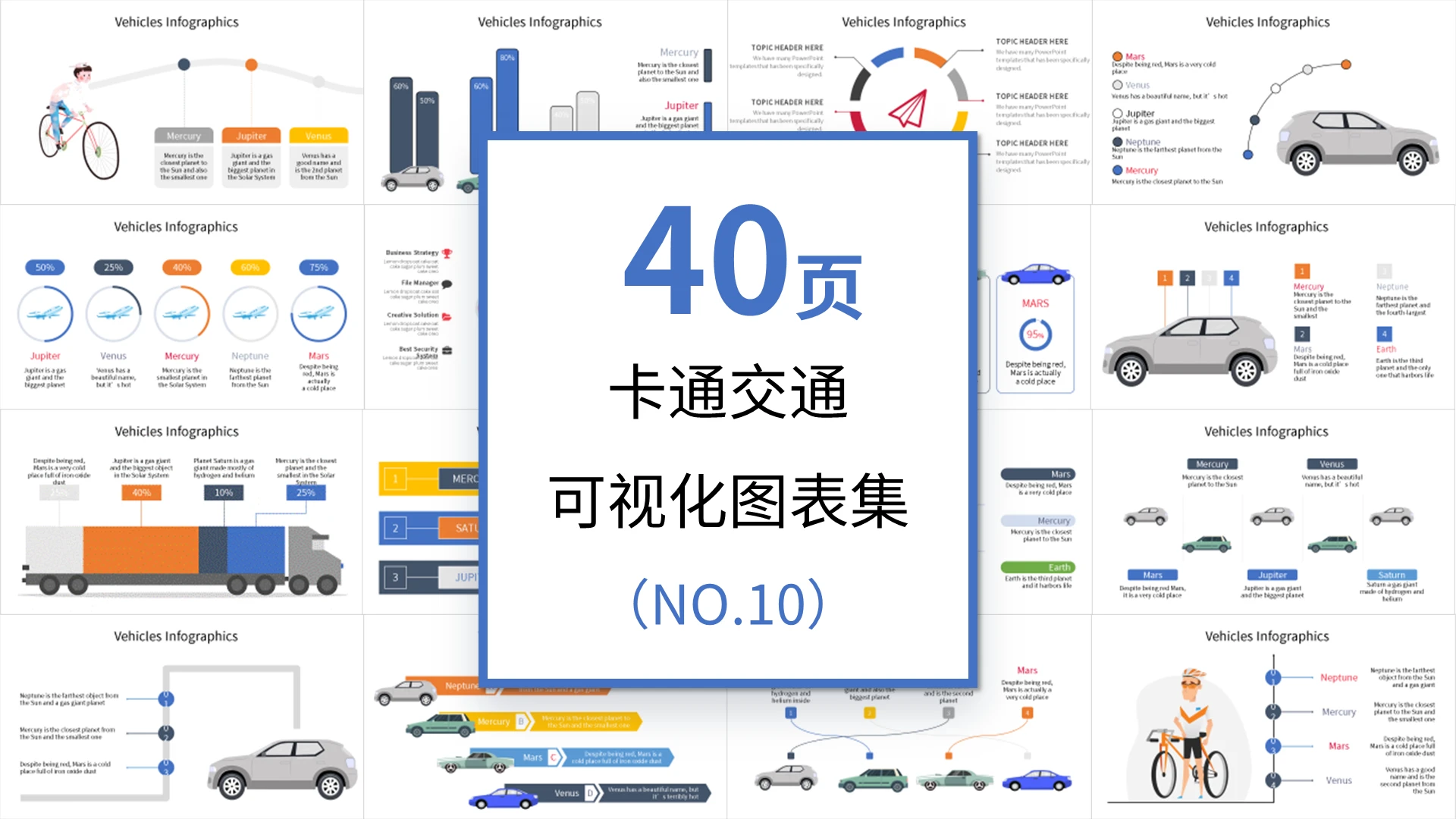The image size is (1456, 819).
Task: Click the large "40页" heading
Action: click(x=743, y=260)
